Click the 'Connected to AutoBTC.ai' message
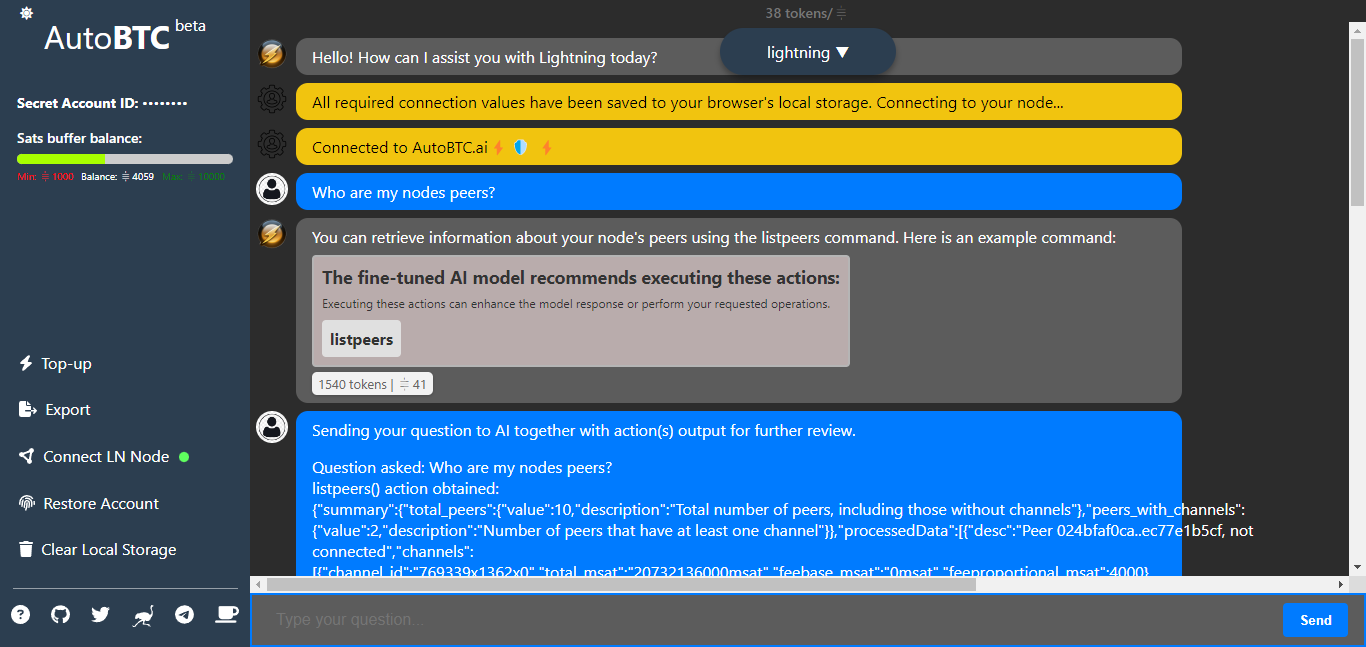Viewport: 1366px width, 647px height. (739, 147)
